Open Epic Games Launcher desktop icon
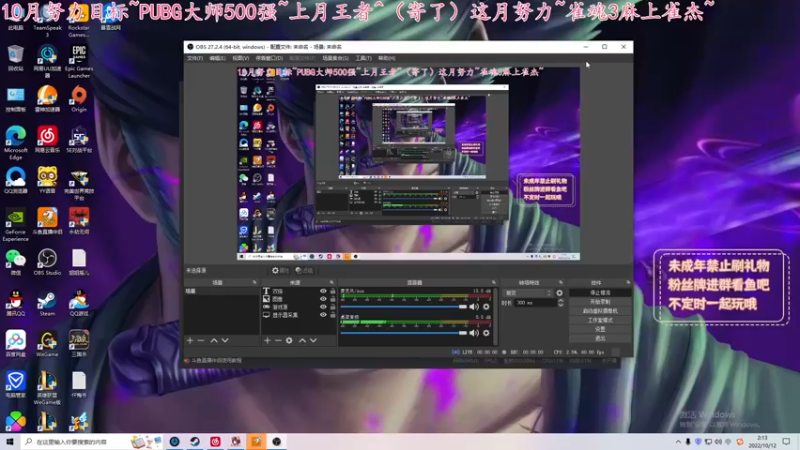The image size is (800, 450). [x=79, y=61]
